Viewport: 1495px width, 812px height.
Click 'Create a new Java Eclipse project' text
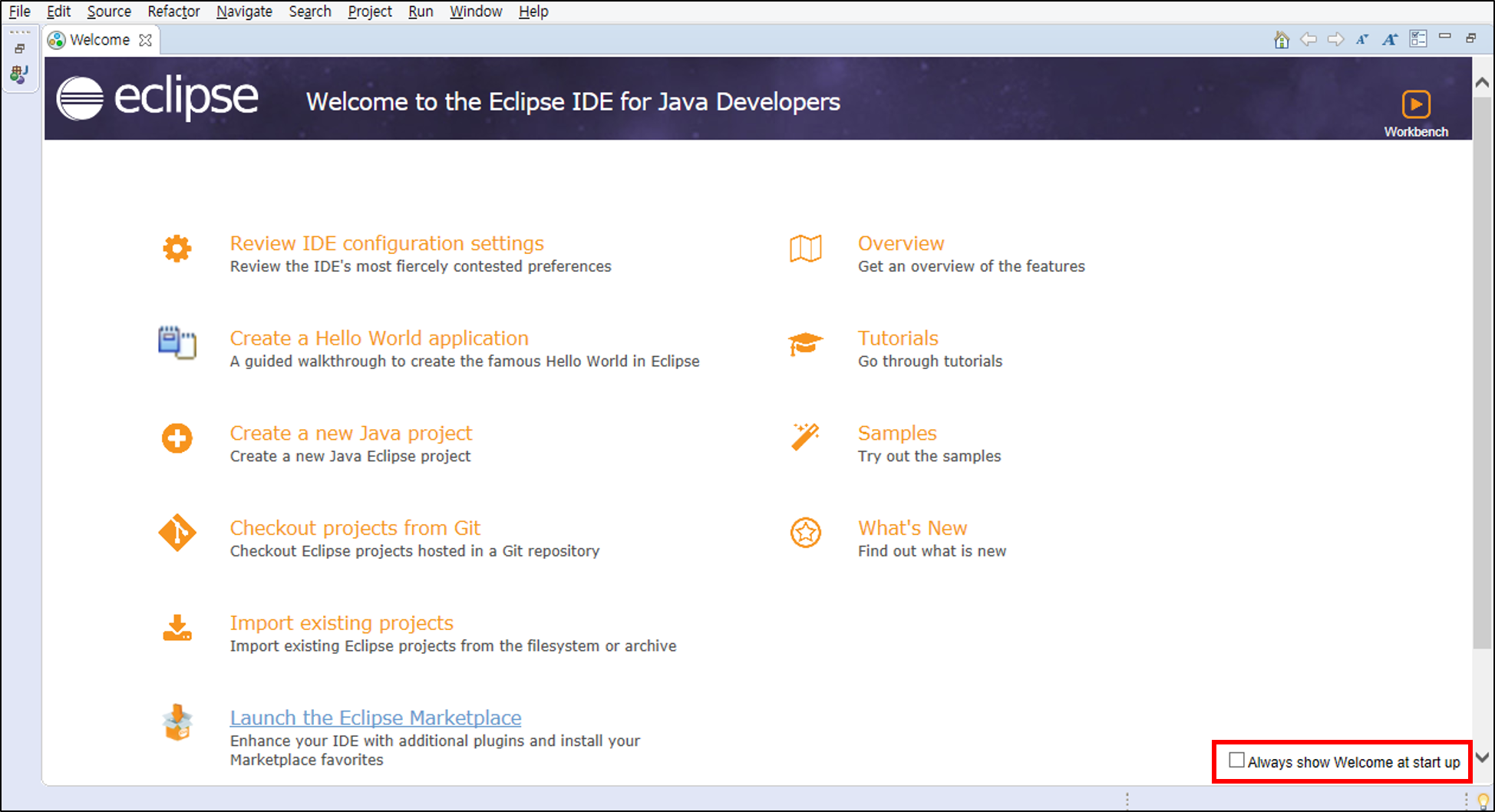pyautogui.click(x=350, y=457)
